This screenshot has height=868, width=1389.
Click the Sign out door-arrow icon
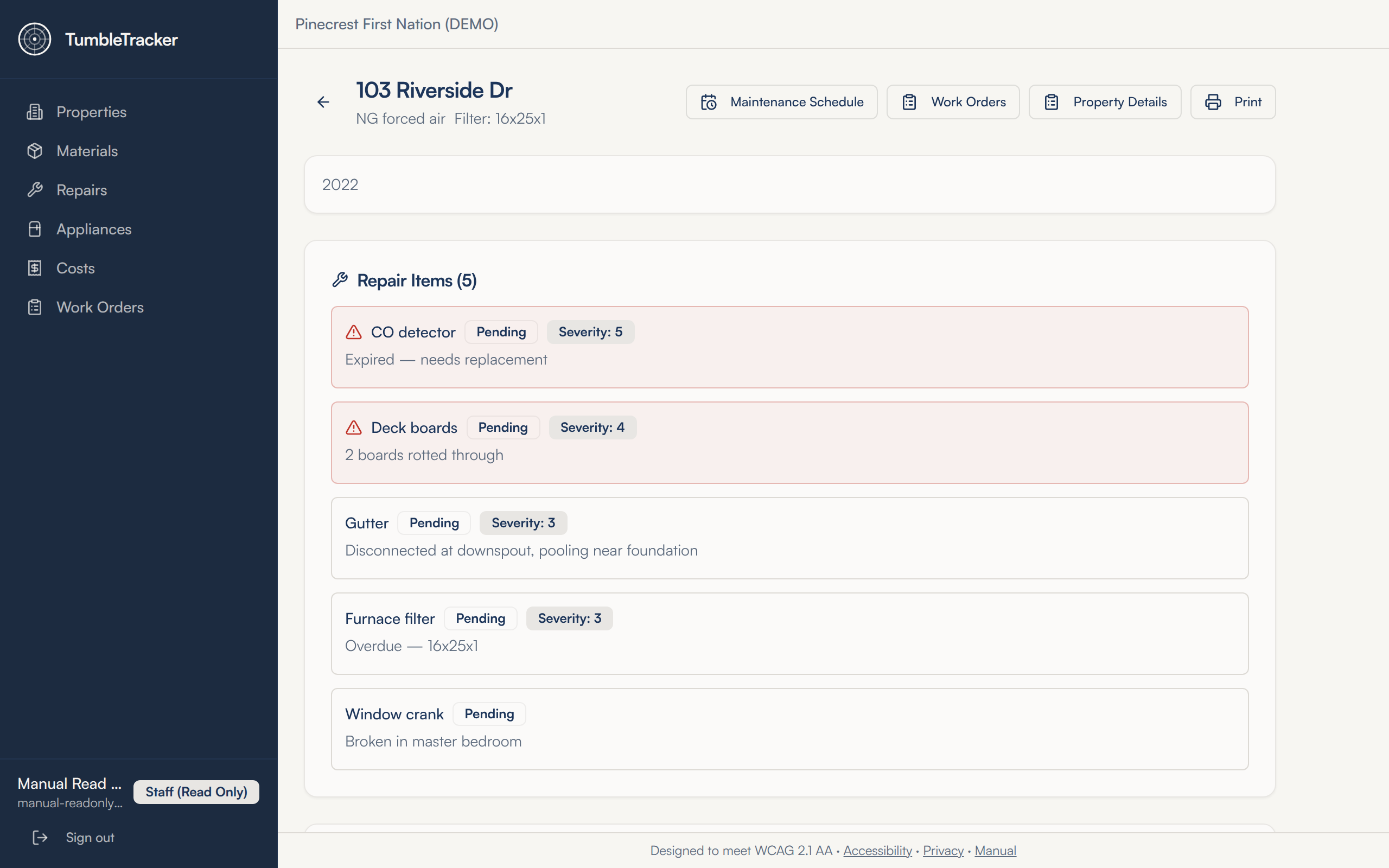pos(40,838)
